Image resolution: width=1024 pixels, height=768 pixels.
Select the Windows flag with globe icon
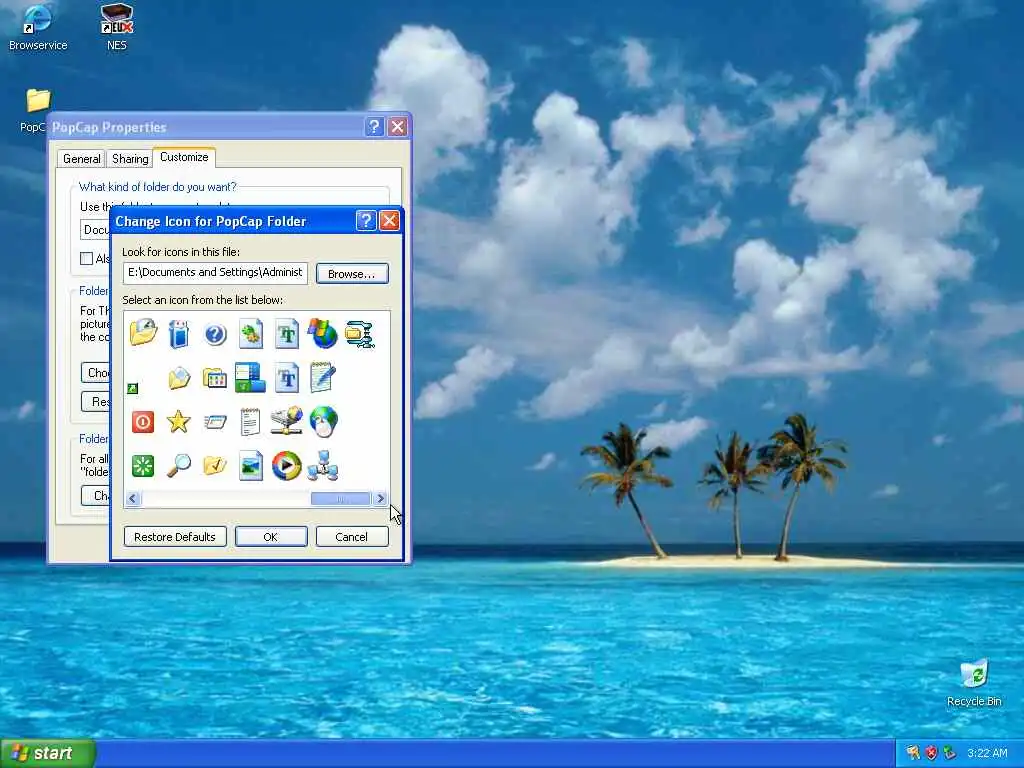click(323, 333)
